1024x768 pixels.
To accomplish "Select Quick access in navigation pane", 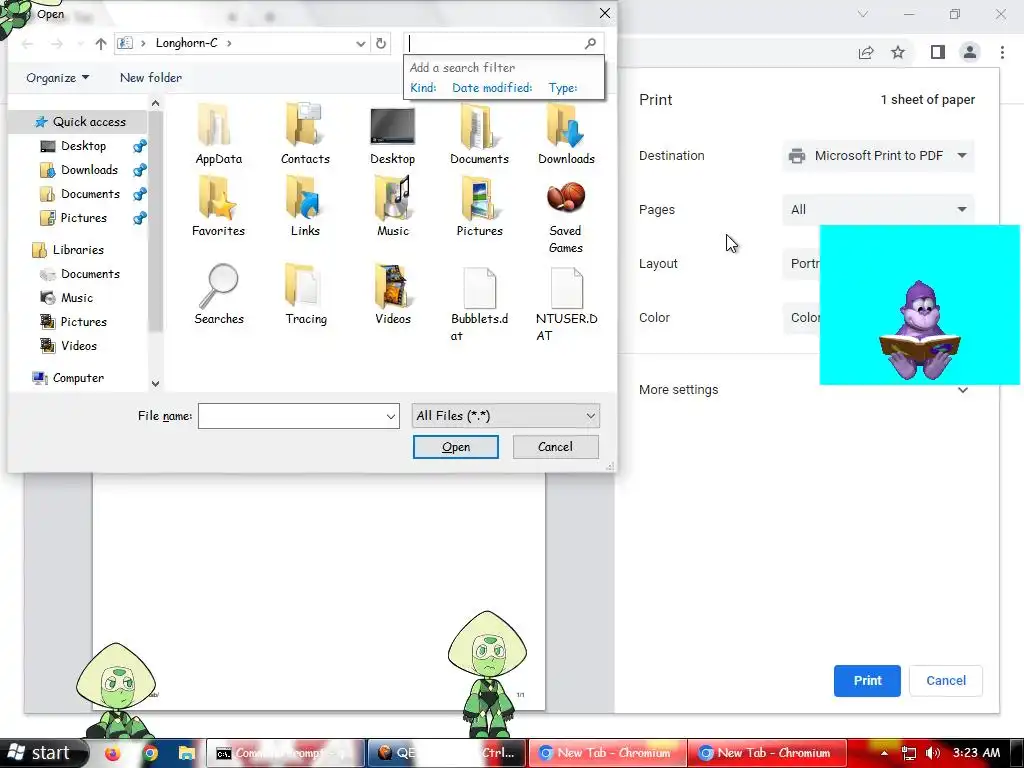I will click(80, 121).
